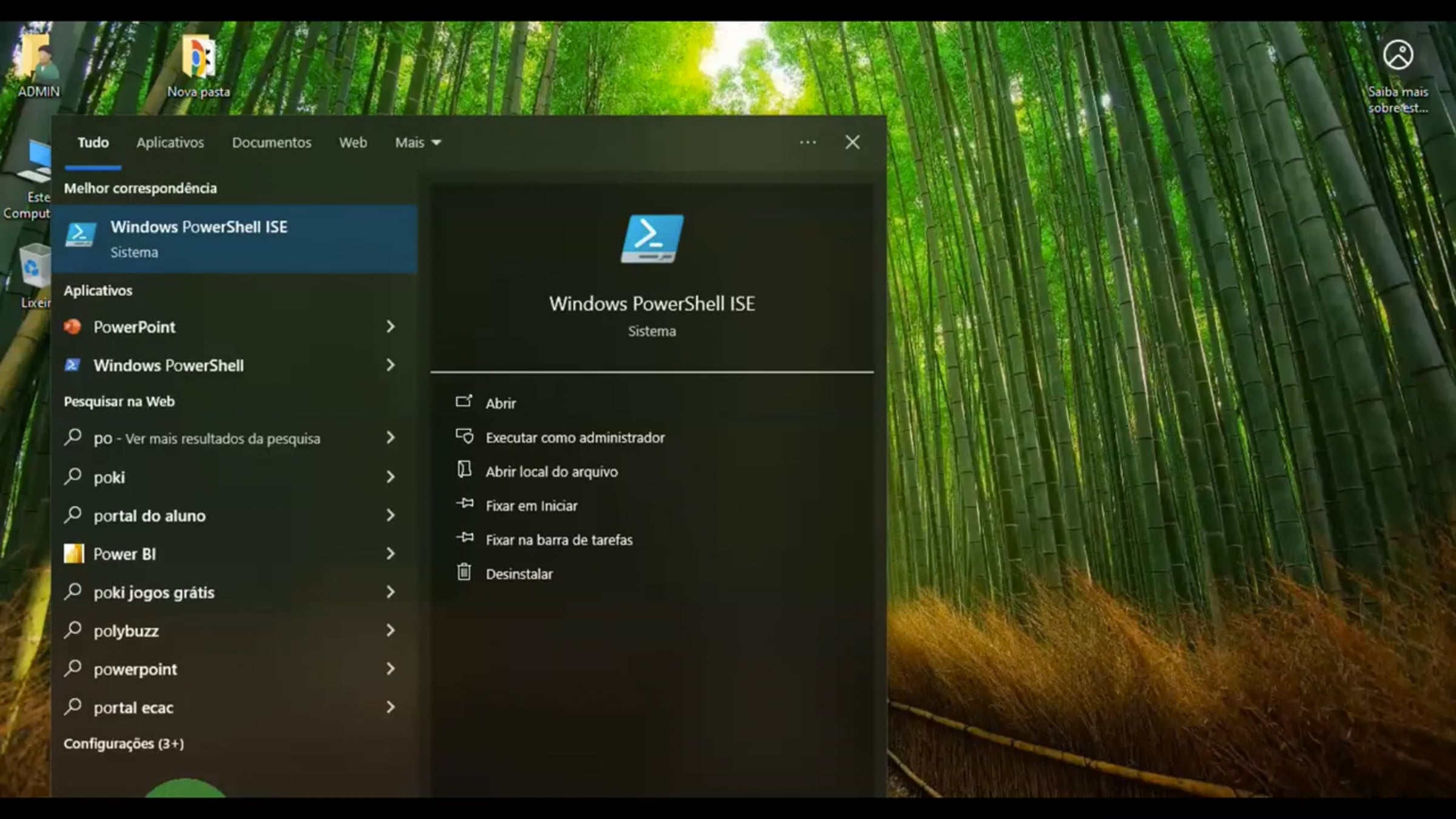This screenshot has width=1456, height=819.
Task: Click the Windows PowerShell app icon
Action: (x=72, y=365)
